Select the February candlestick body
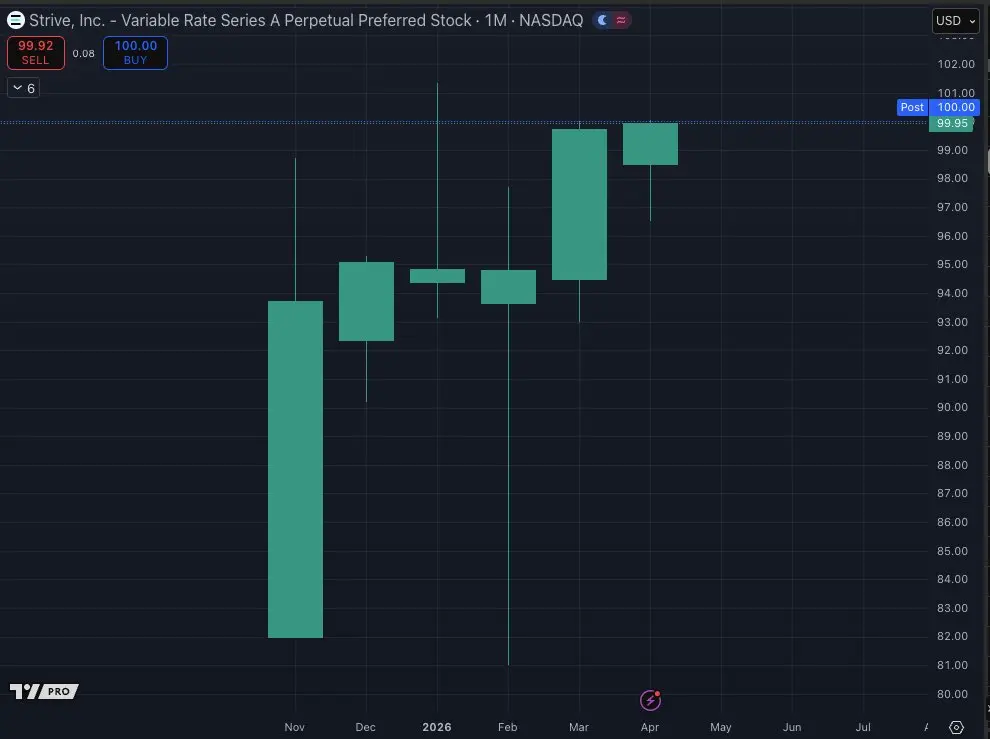Screen dimensions: 990x739 (508, 287)
